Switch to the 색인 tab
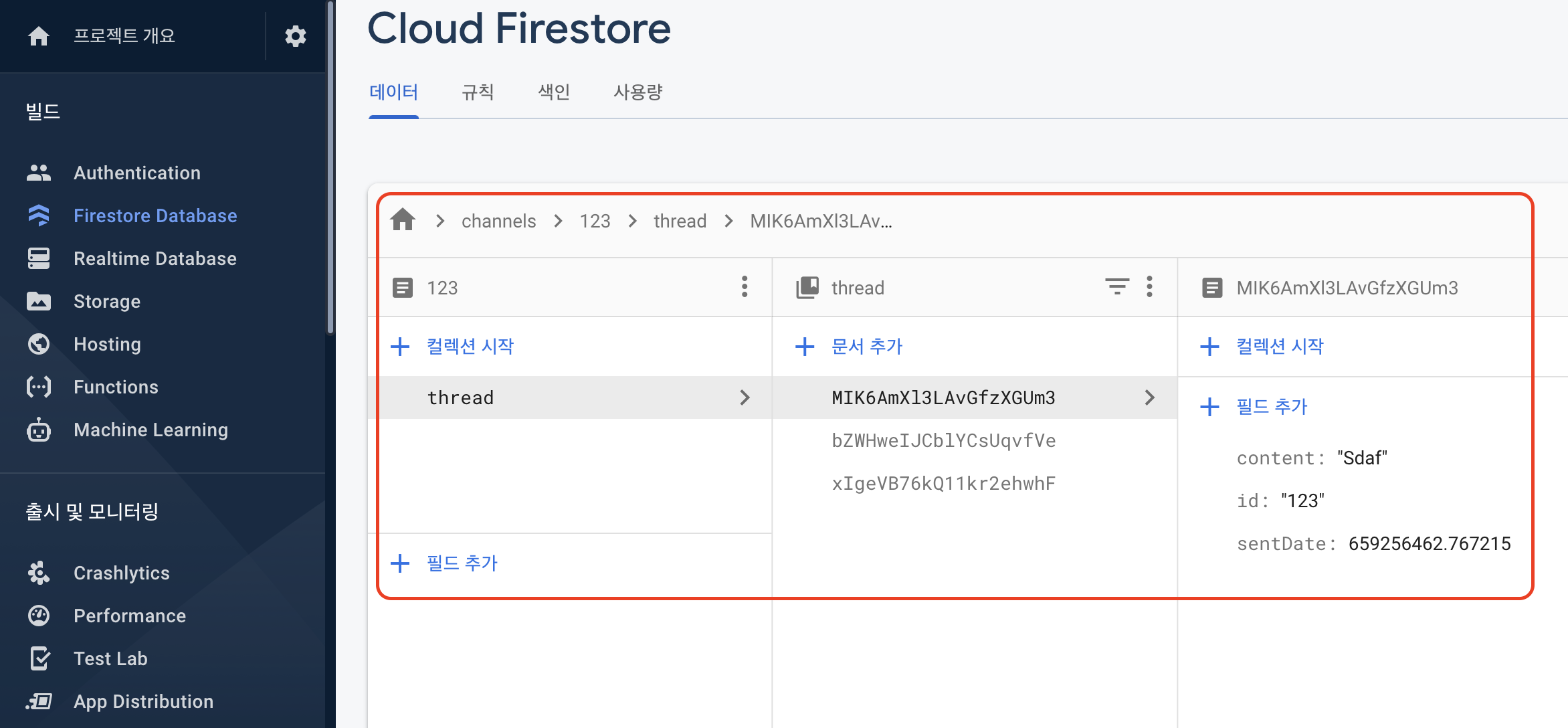This screenshot has width=1568, height=728. pos(554,92)
